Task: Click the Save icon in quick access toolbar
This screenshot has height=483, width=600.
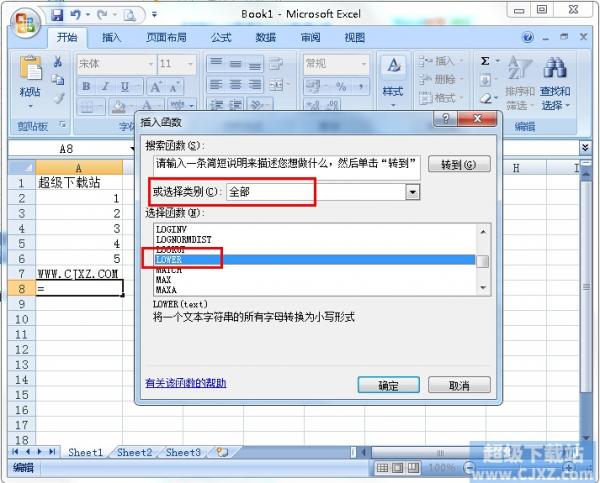Action: 57,15
